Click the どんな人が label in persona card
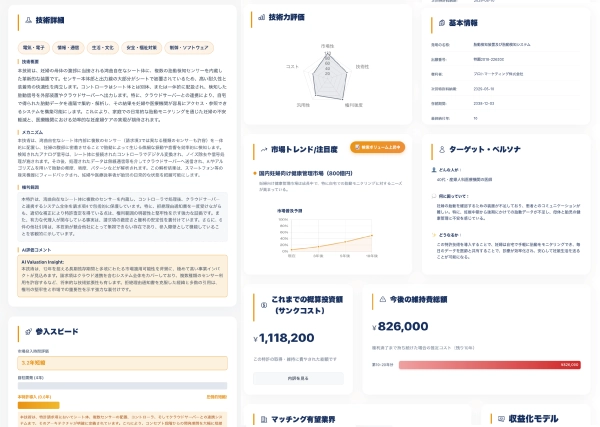This screenshot has height=427, width=600. pos(450,169)
